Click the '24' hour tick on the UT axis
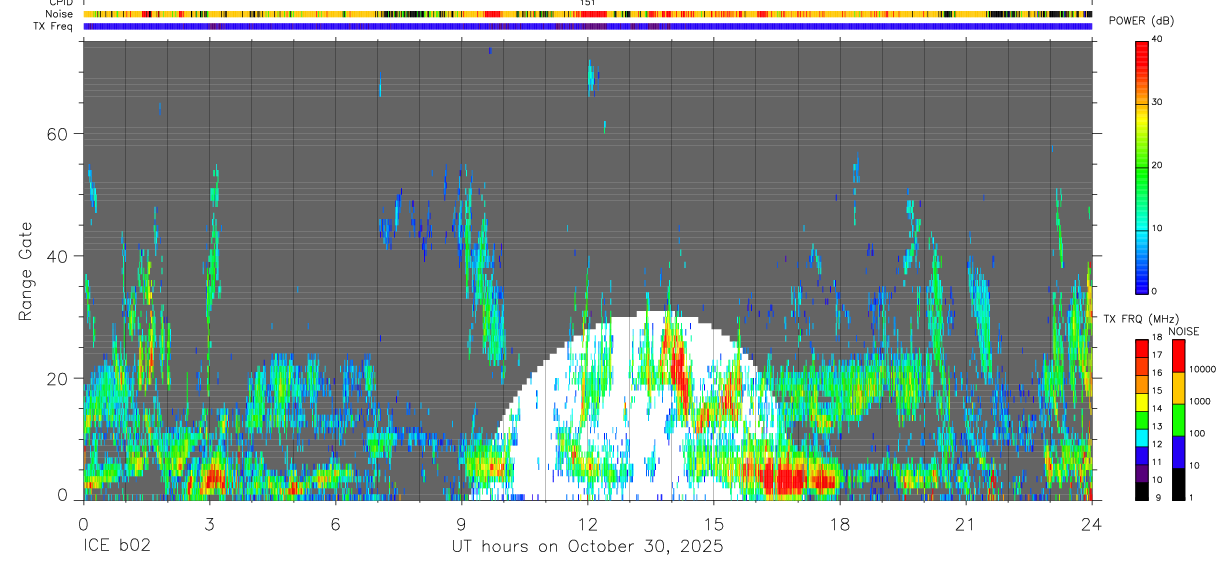This screenshot has width=1228, height=567. pyautogui.click(x=1092, y=523)
